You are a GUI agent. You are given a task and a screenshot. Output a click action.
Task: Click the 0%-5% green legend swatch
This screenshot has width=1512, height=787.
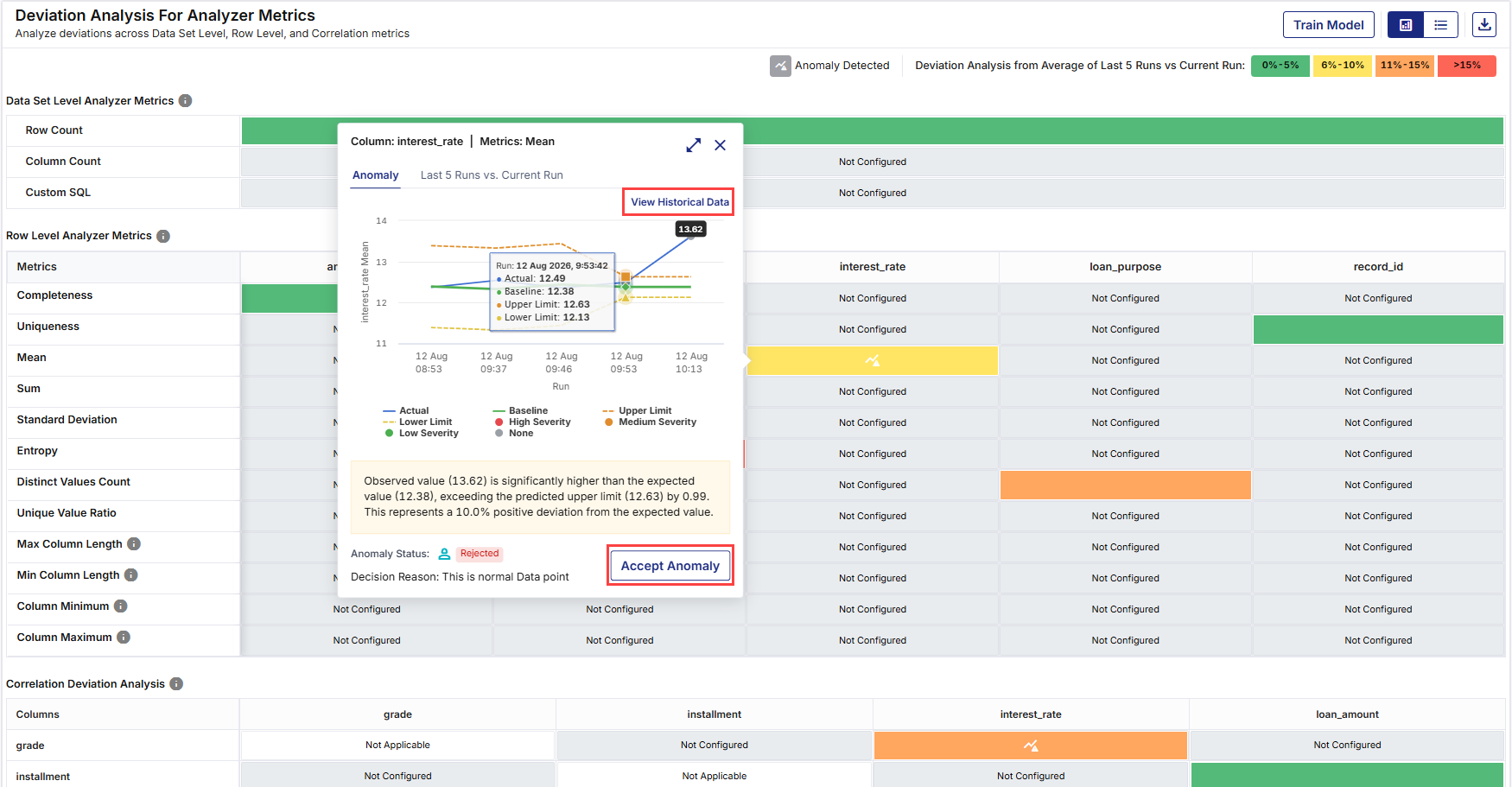tap(1280, 66)
